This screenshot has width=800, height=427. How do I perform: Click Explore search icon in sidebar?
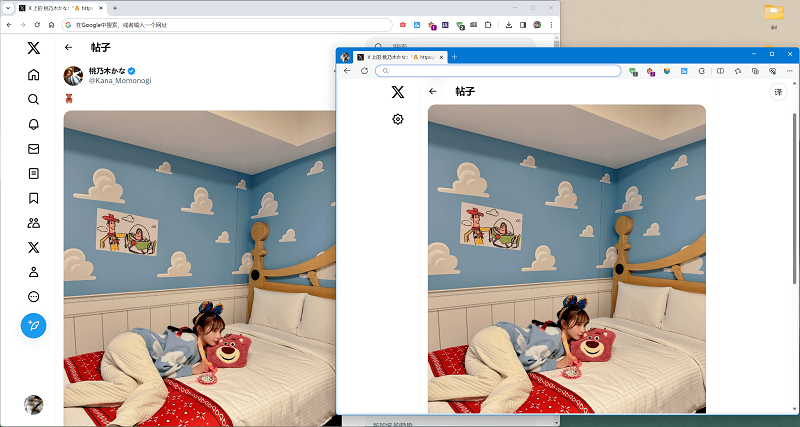coord(33,100)
